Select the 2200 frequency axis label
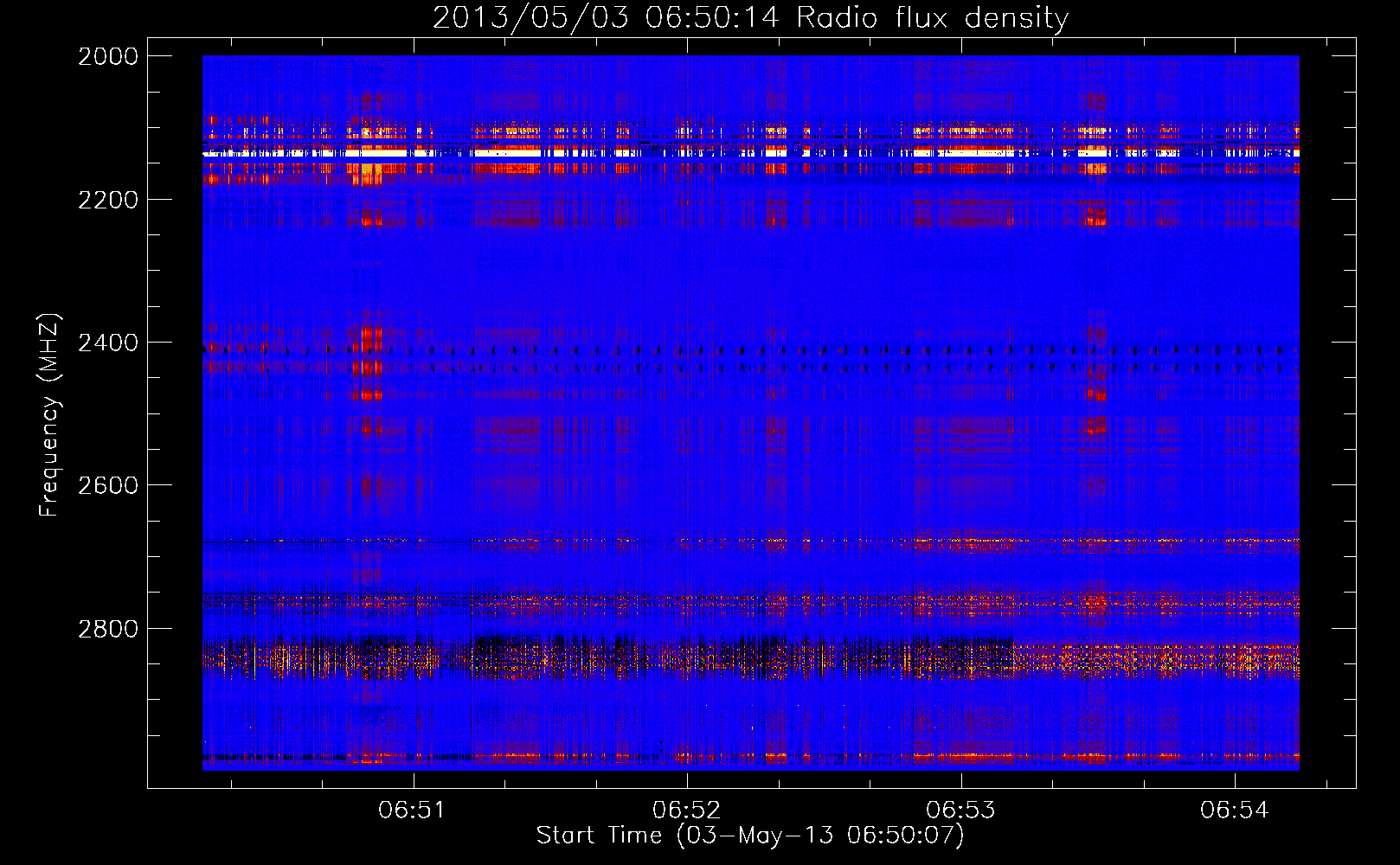 (x=108, y=200)
